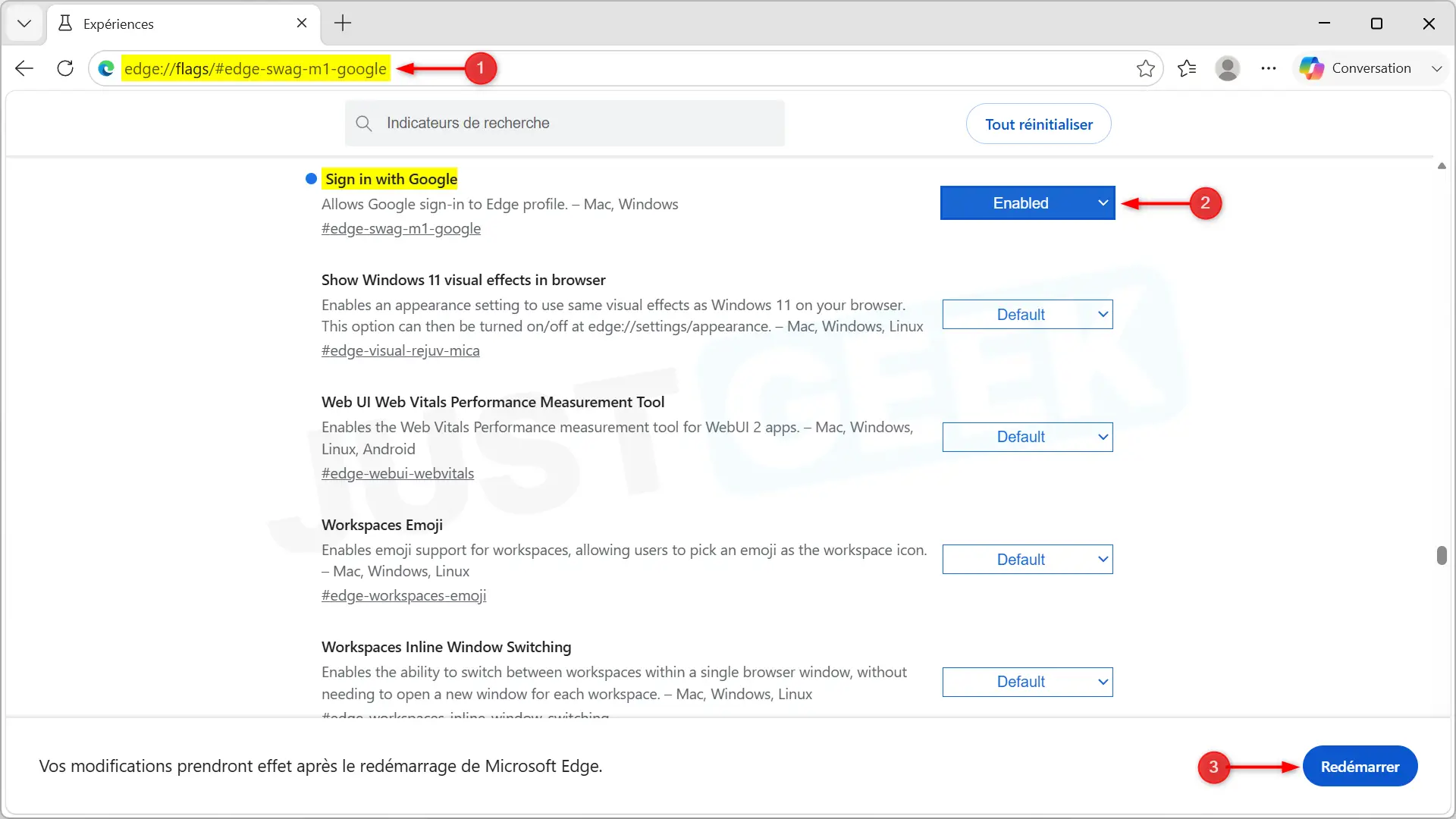
Task: Click the blue modified-flag dot indicator
Action: pyautogui.click(x=311, y=179)
